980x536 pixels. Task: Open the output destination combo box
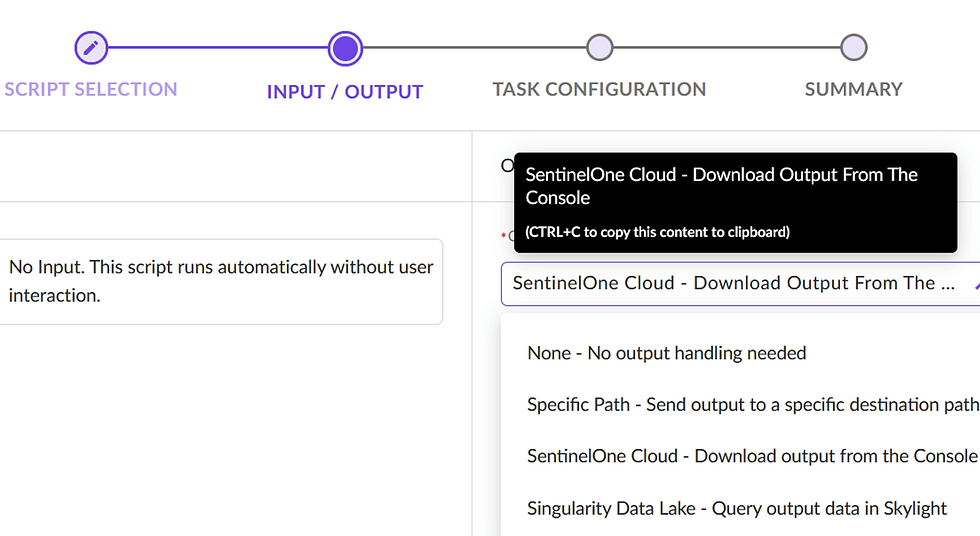pos(730,283)
